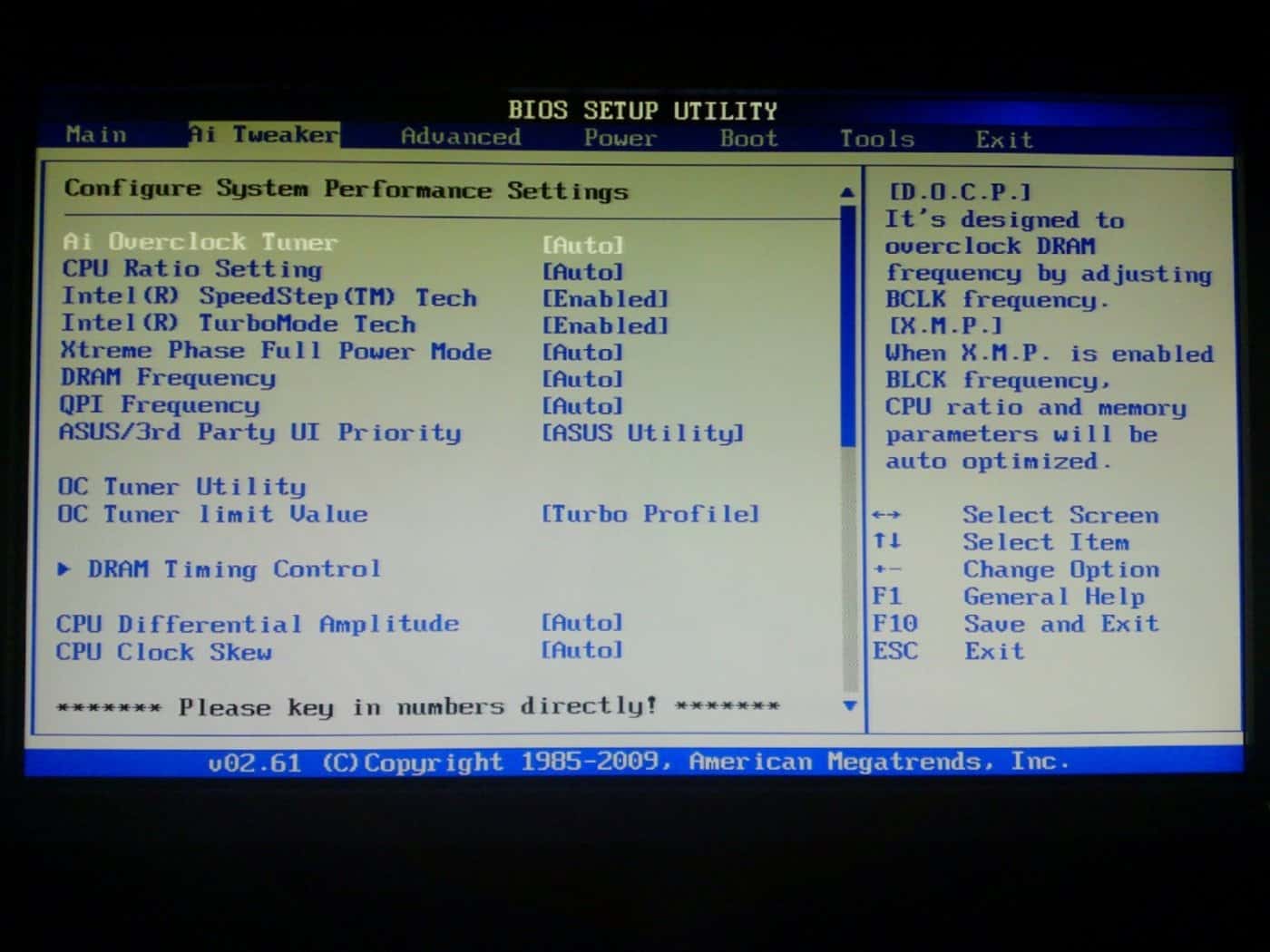Open the Exit tab

pos(1003,140)
